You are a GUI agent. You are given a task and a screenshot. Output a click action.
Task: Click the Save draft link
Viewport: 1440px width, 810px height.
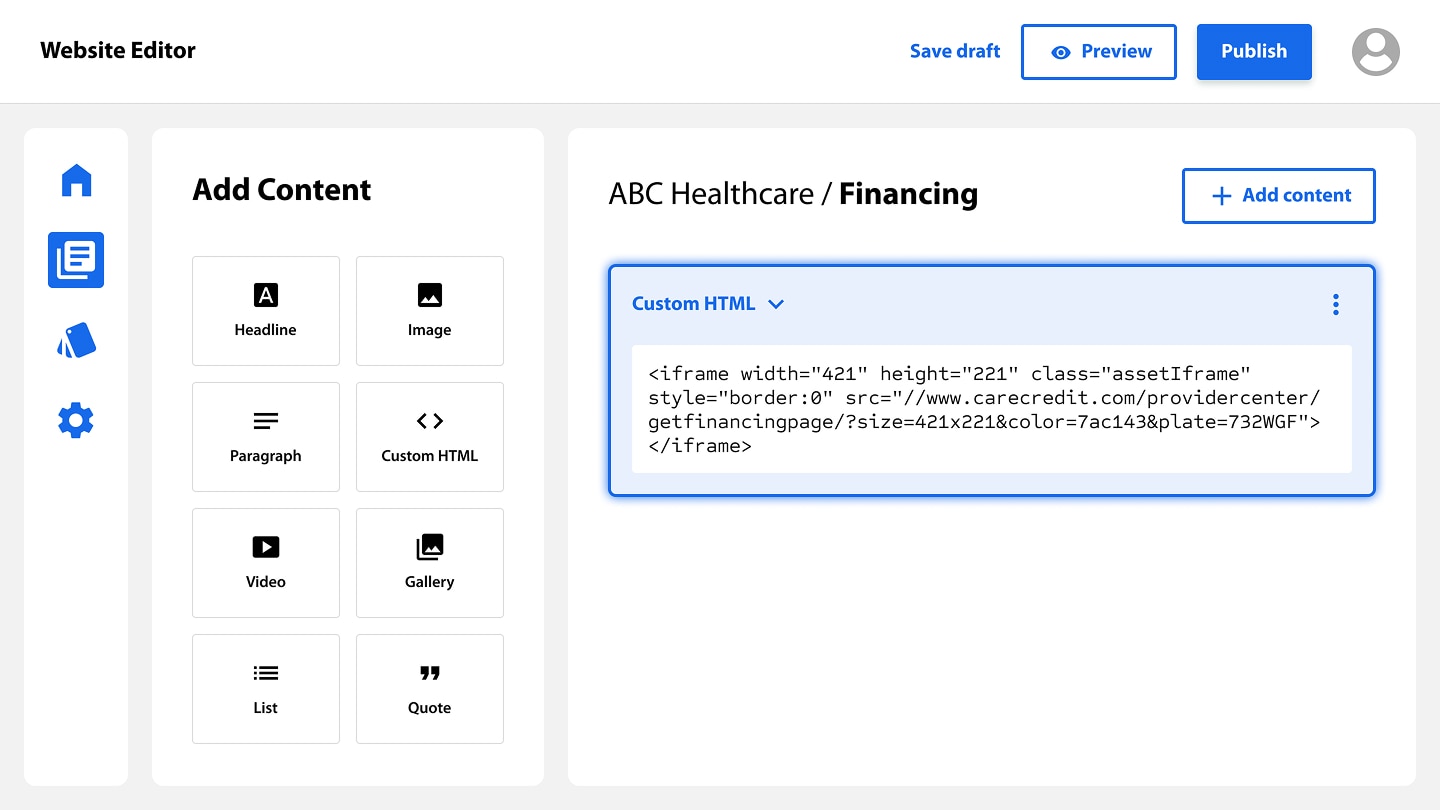pyautogui.click(x=955, y=52)
